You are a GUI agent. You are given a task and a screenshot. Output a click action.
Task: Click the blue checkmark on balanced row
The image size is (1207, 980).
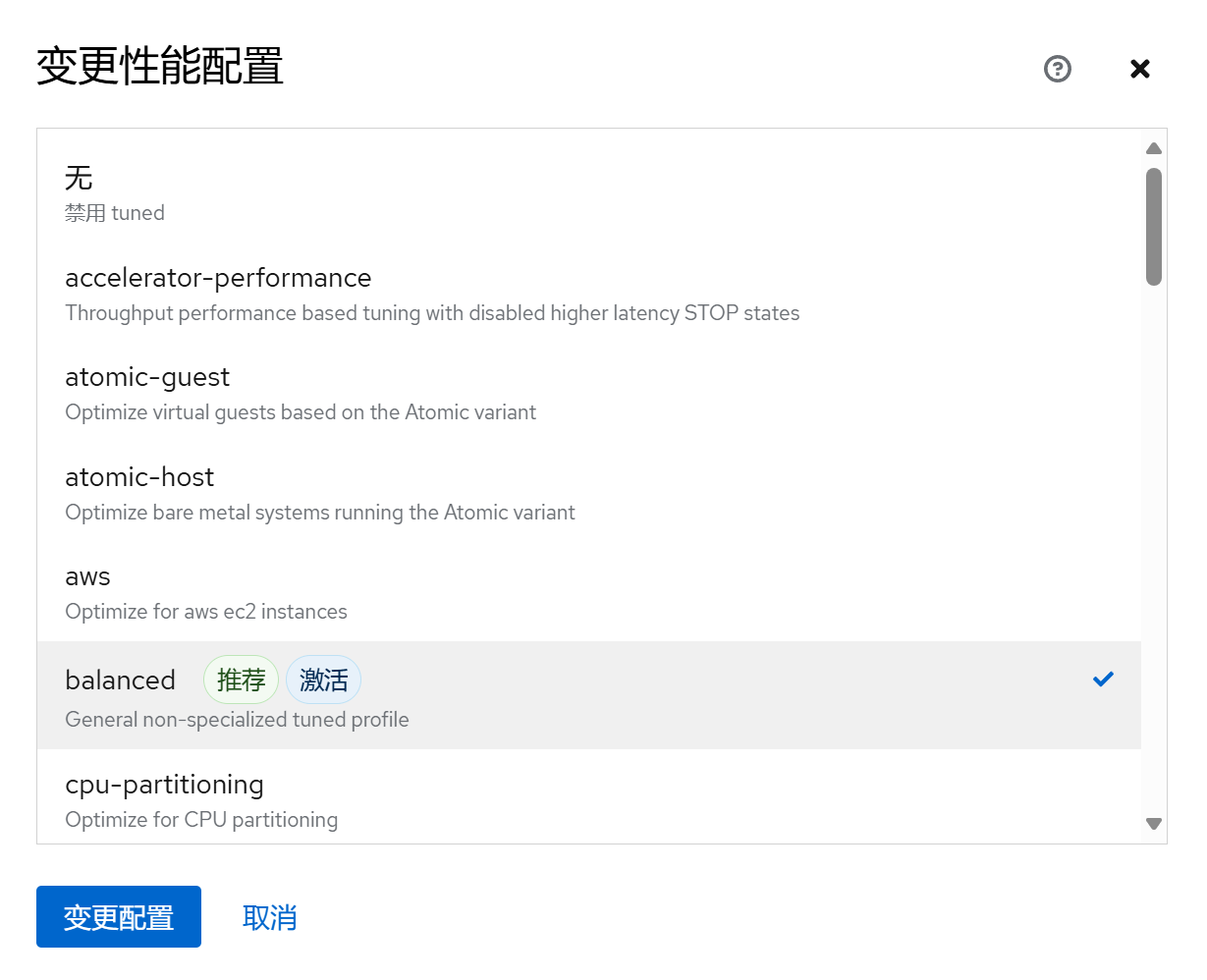pos(1103,679)
